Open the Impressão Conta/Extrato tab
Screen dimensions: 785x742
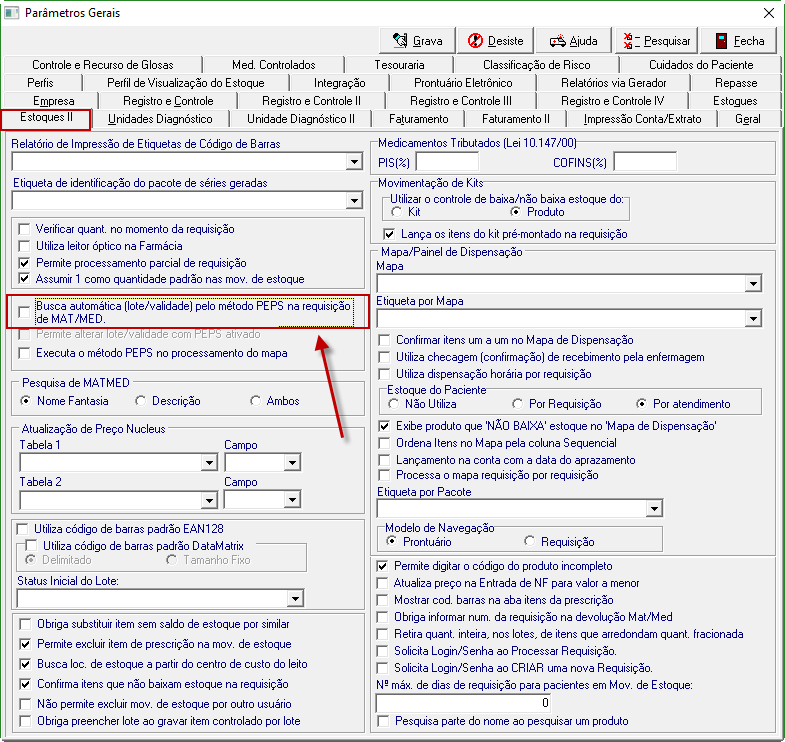(x=642, y=119)
